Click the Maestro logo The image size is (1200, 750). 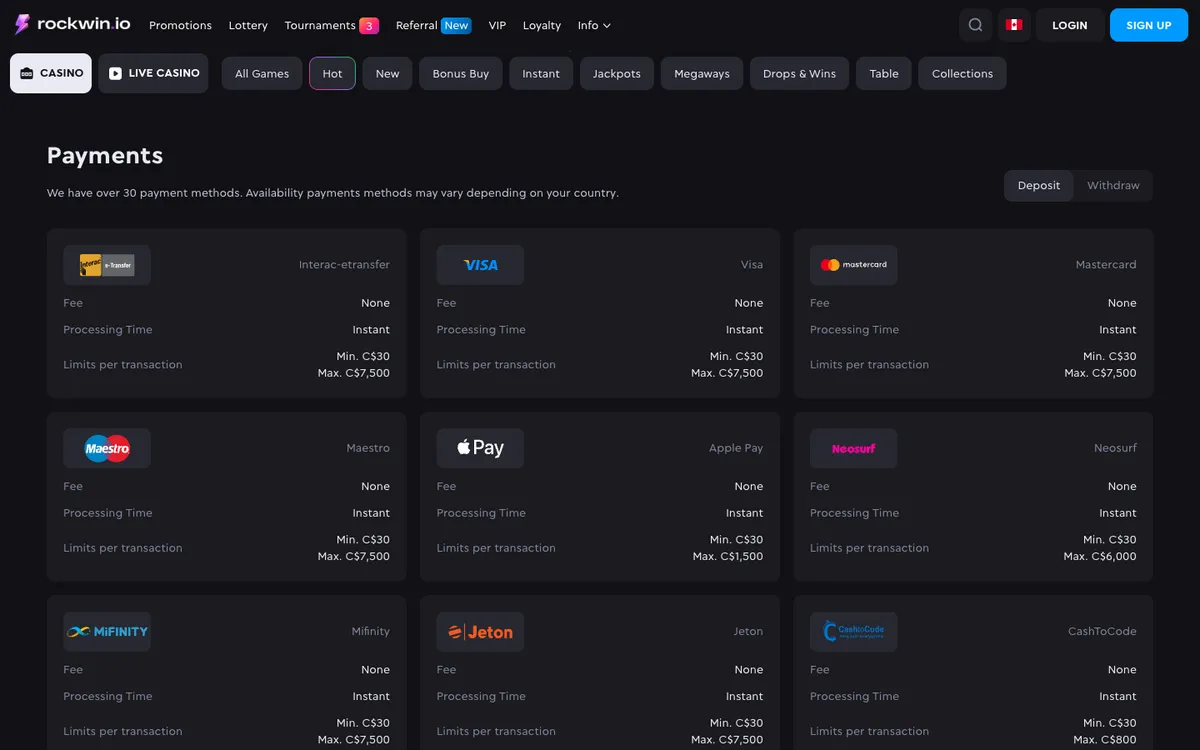tap(107, 448)
